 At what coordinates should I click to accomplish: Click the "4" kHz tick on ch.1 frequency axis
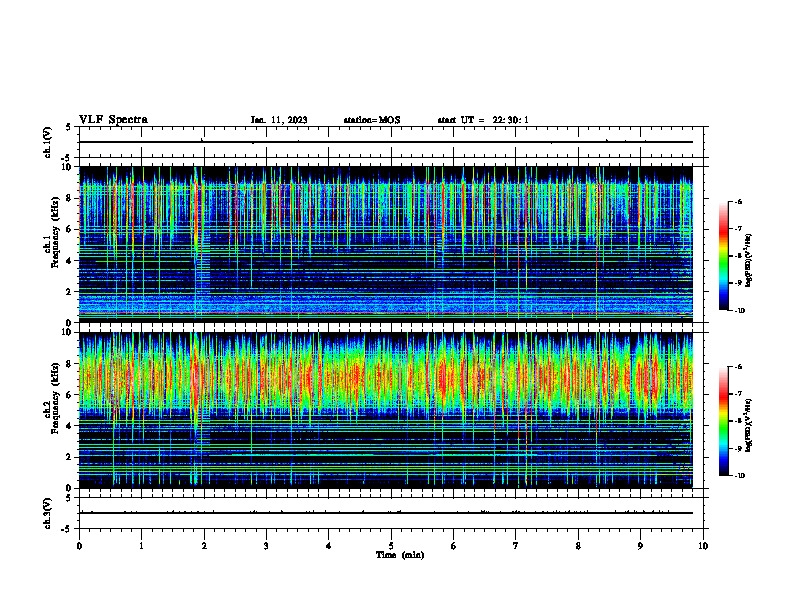coord(70,261)
